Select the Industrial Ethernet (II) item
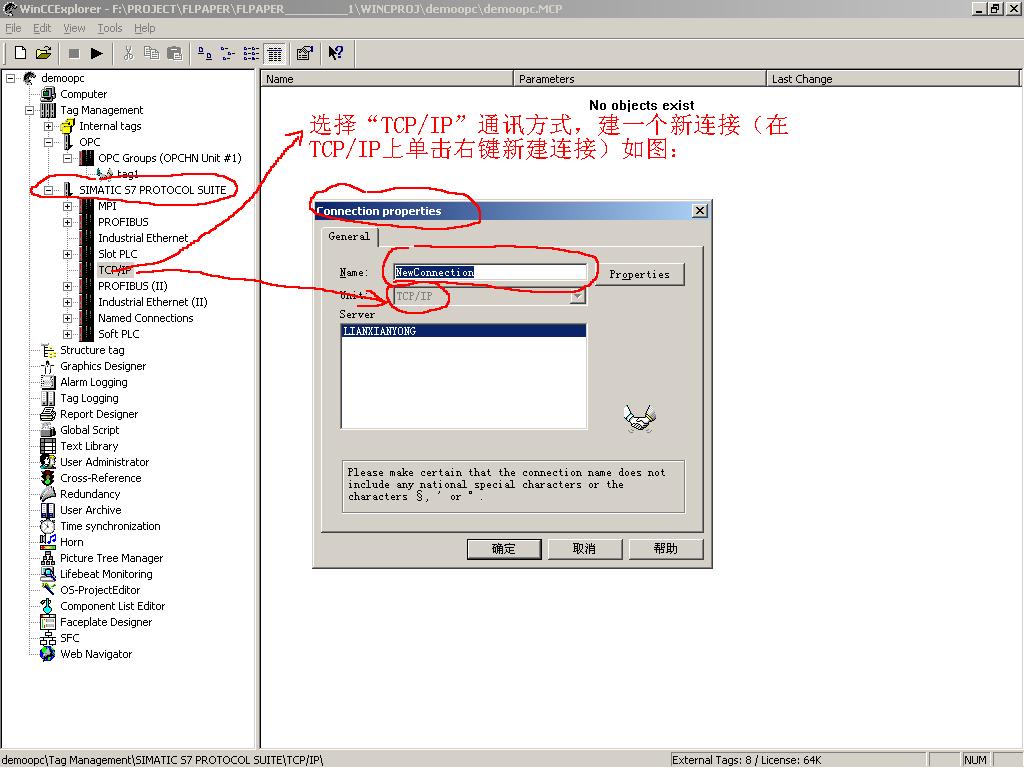This screenshot has width=1024, height=768. [x=153, y=302]
